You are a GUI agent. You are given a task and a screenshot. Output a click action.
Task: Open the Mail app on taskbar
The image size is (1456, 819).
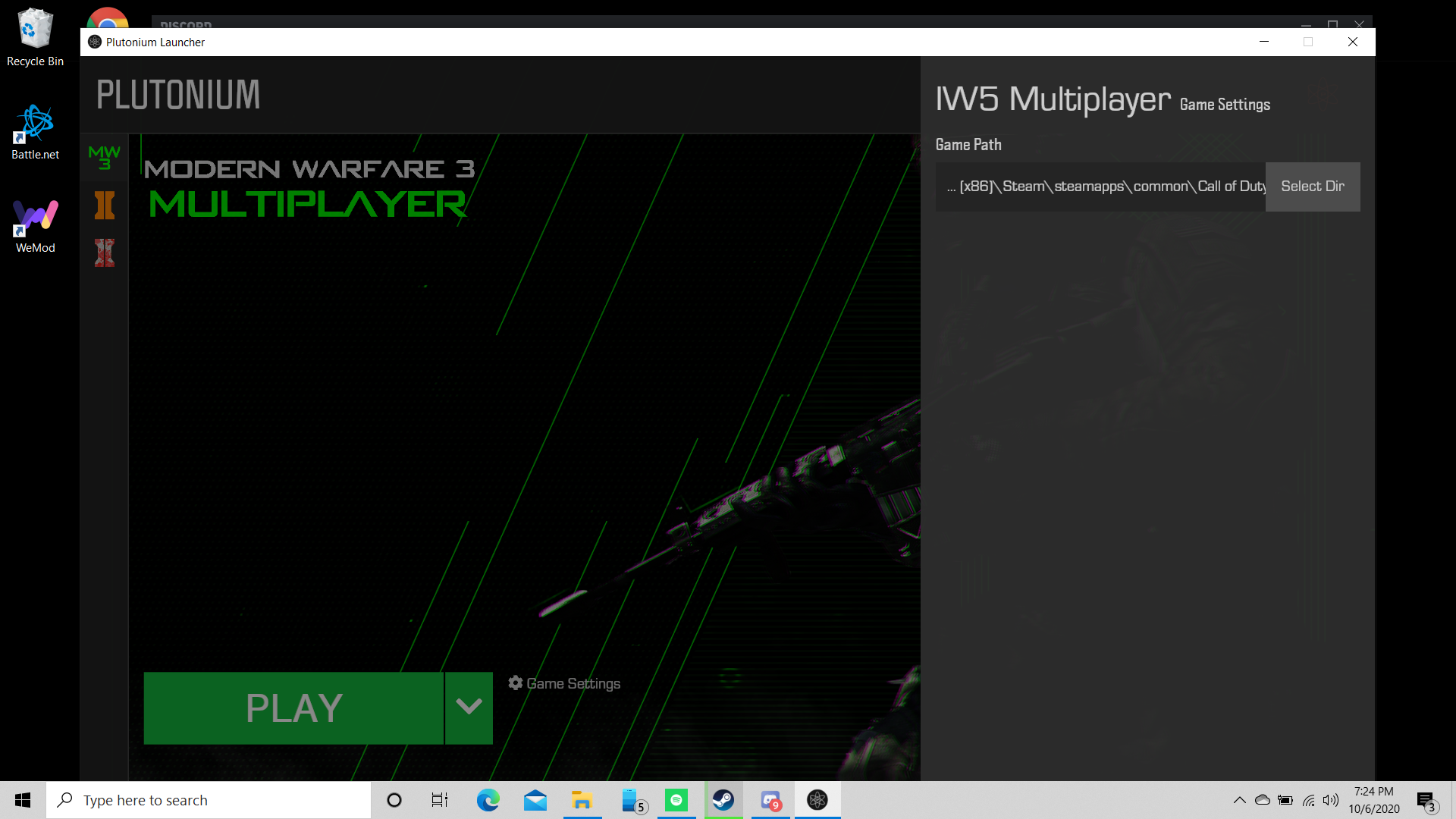click(535, 800)
